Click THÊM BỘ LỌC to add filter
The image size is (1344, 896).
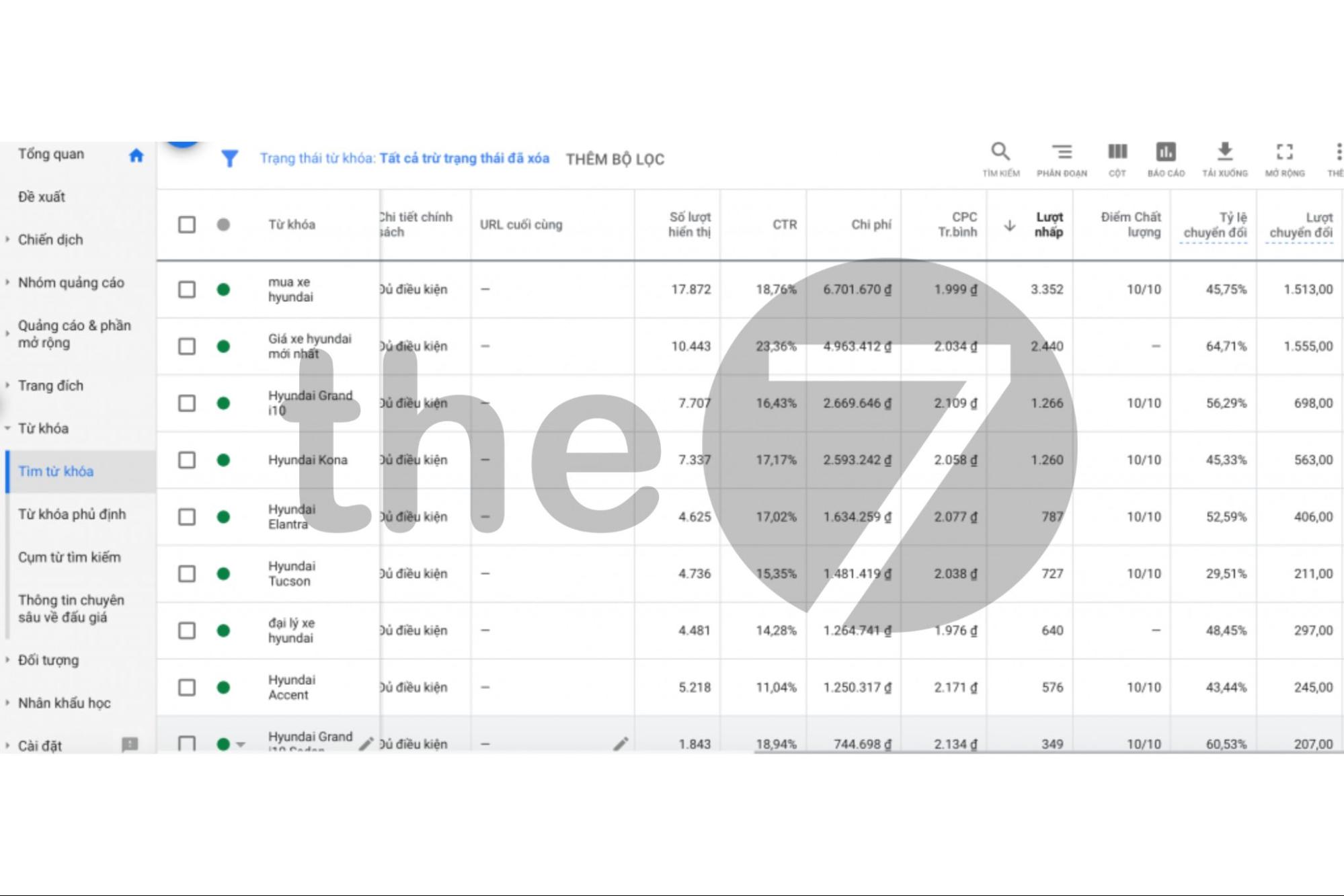point(615,159)
